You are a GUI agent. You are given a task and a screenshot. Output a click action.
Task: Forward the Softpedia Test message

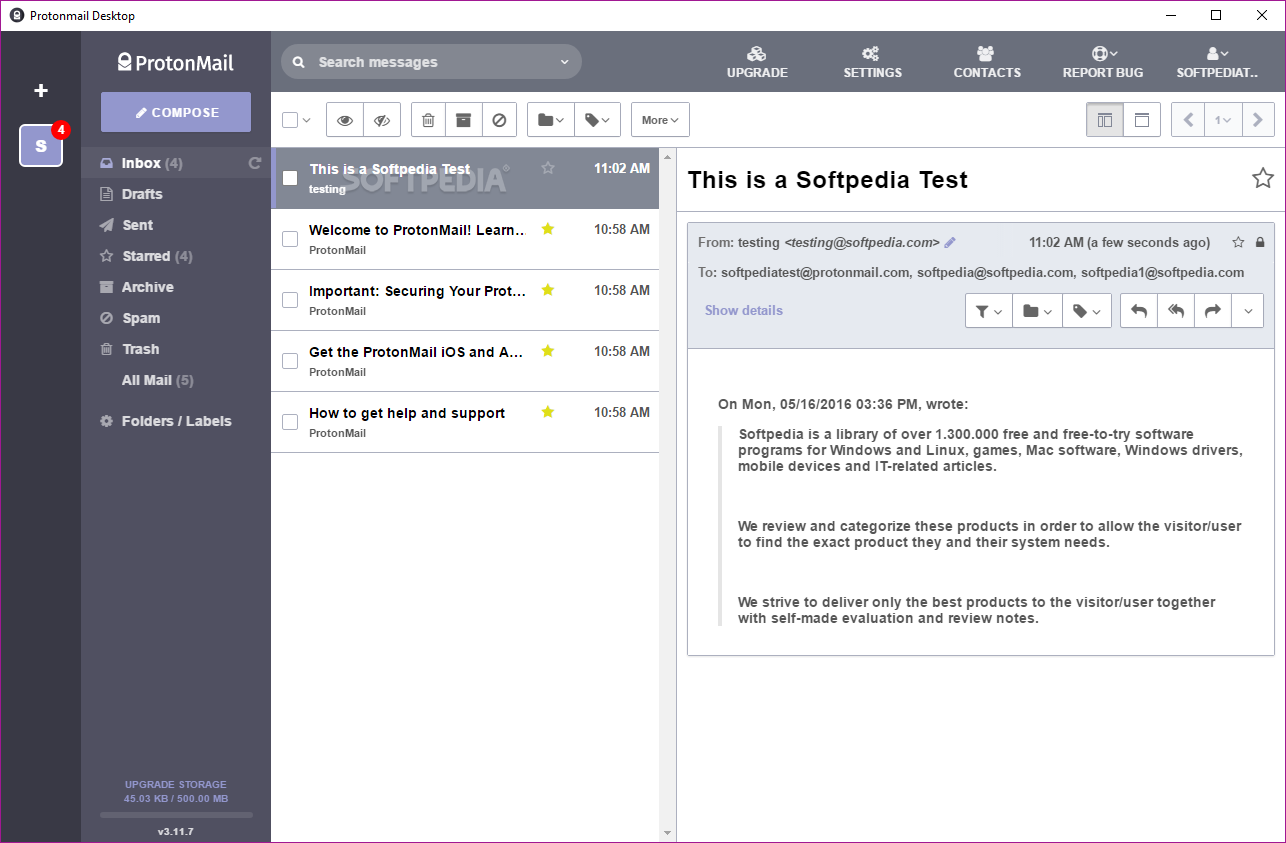point(1212,310)
